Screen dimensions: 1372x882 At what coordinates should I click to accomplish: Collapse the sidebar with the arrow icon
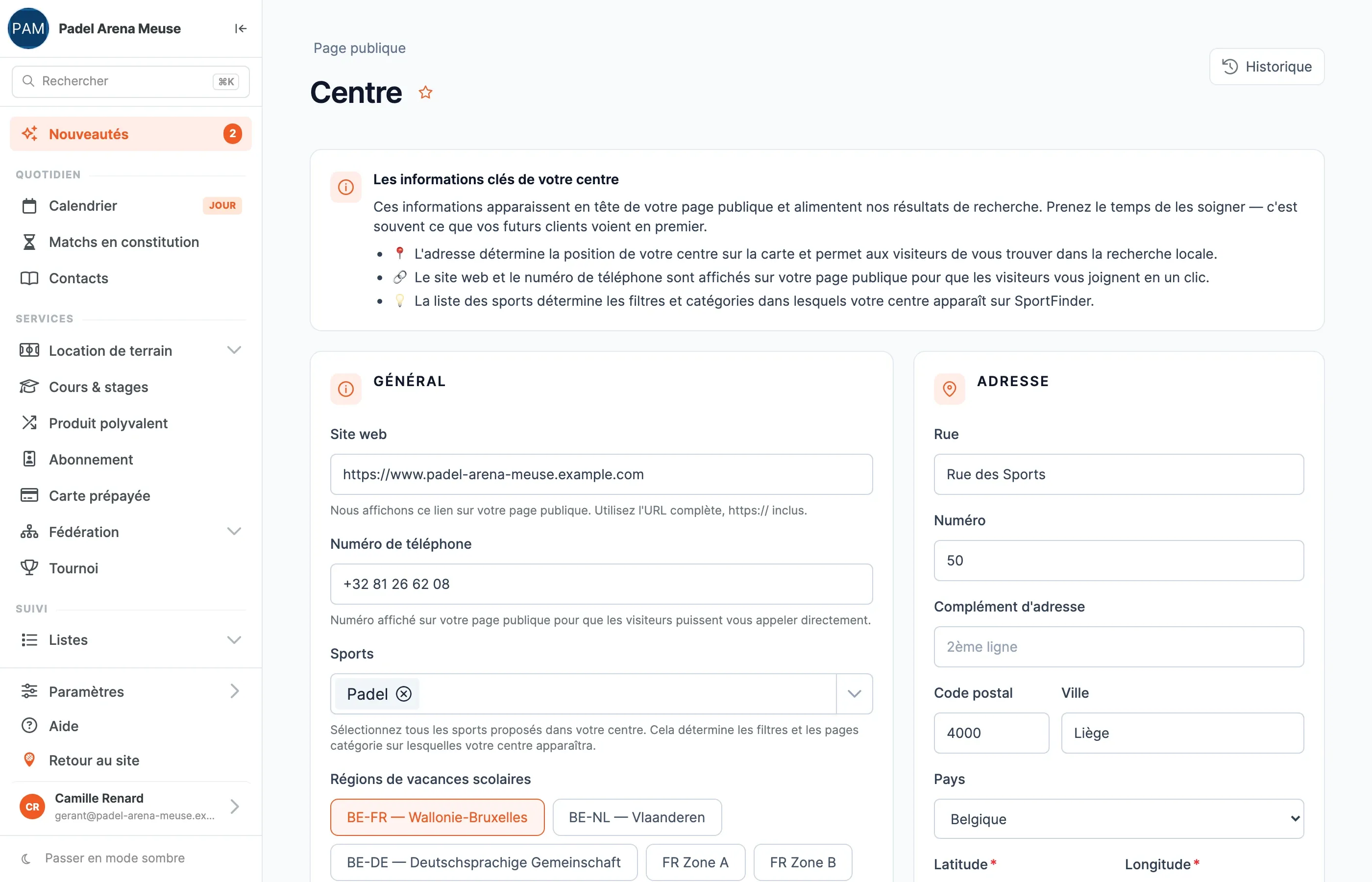click(x=241, y=28)
